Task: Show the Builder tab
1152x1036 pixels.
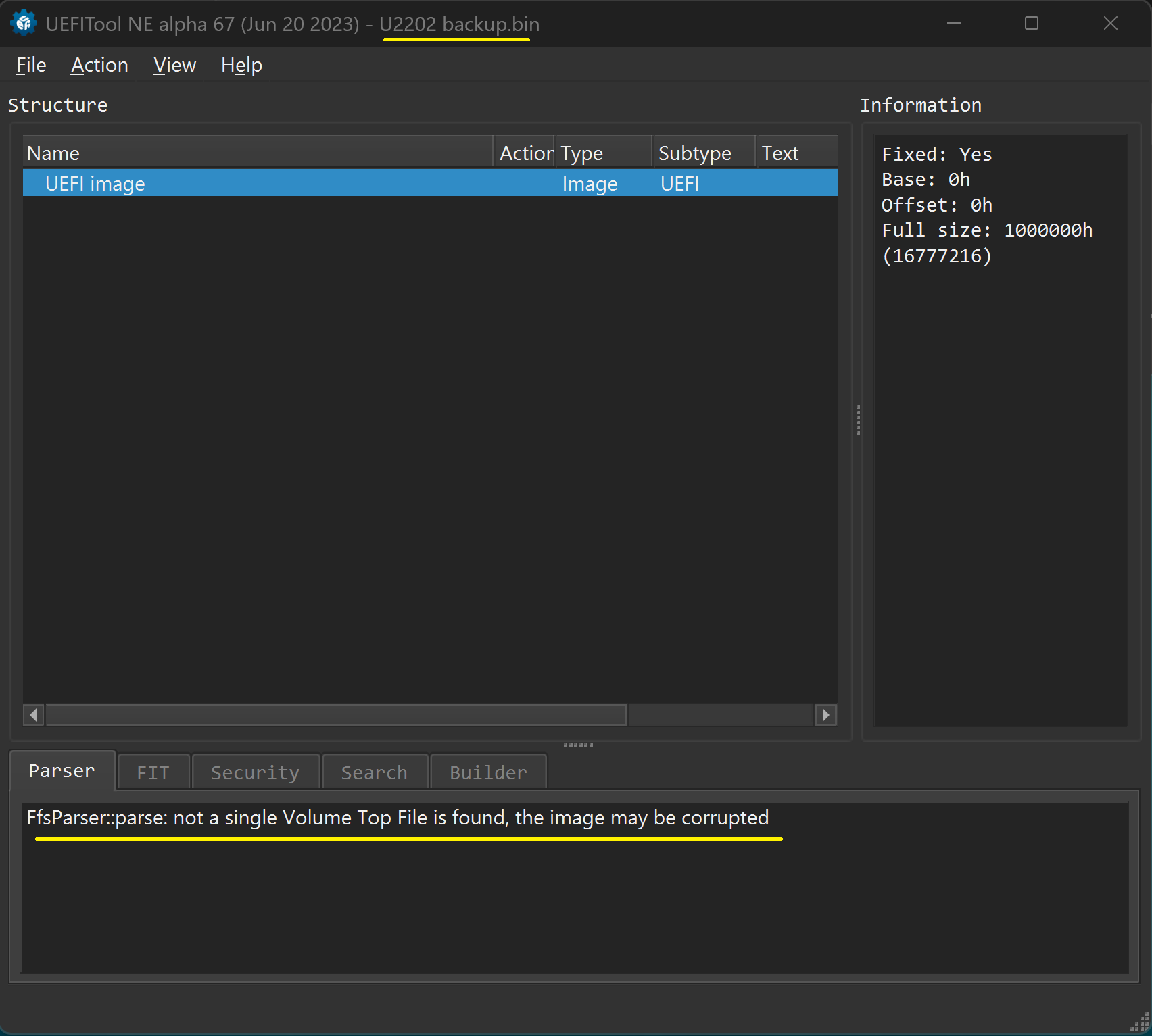Action: point(488,772)
